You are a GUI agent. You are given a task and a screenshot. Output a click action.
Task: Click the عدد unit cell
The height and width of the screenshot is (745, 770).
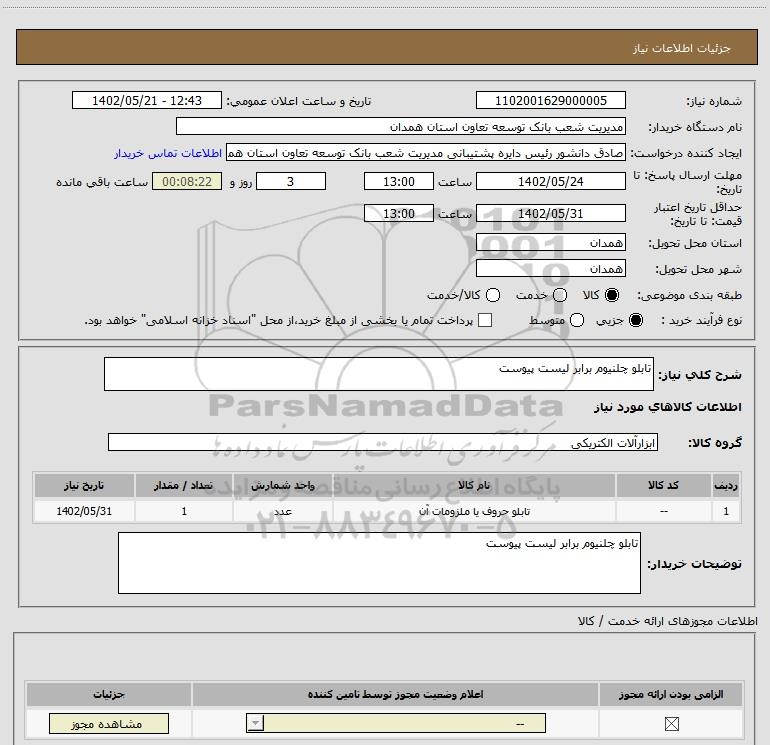pos(283,511)
